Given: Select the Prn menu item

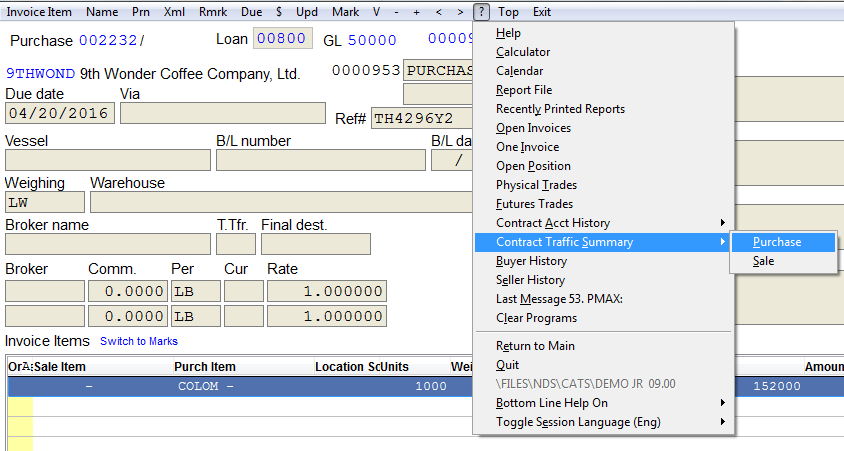Looking at the screenshot, I should tap(140, 12).
